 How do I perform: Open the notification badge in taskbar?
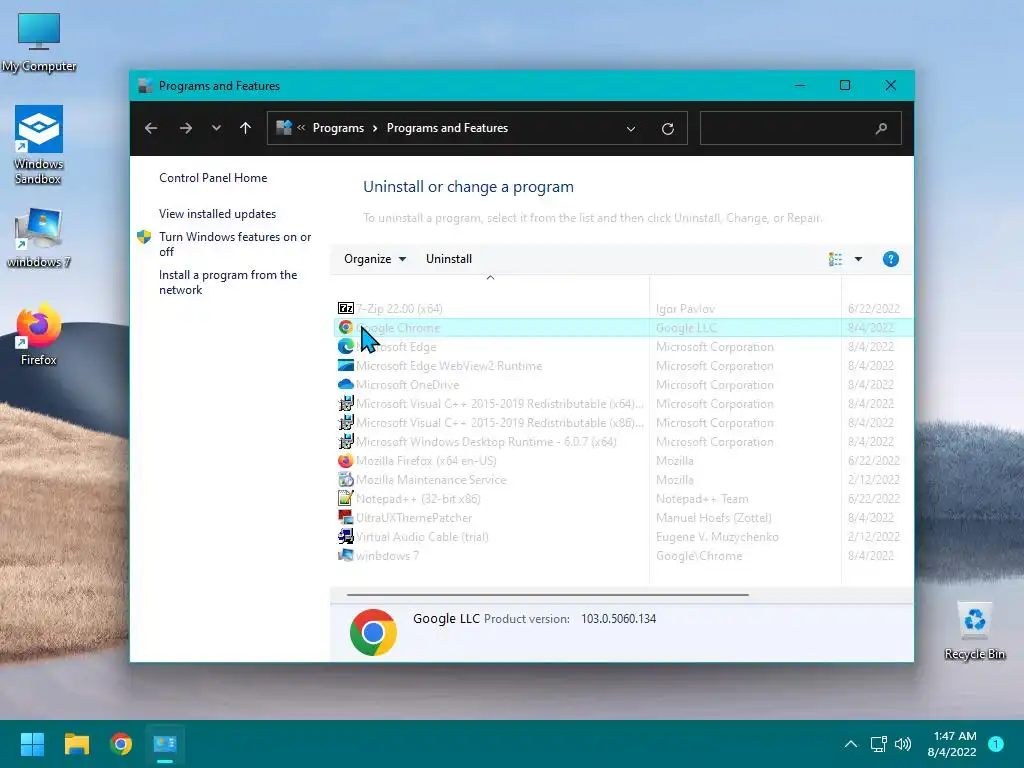pyautogui.click(x=995, y=744)
